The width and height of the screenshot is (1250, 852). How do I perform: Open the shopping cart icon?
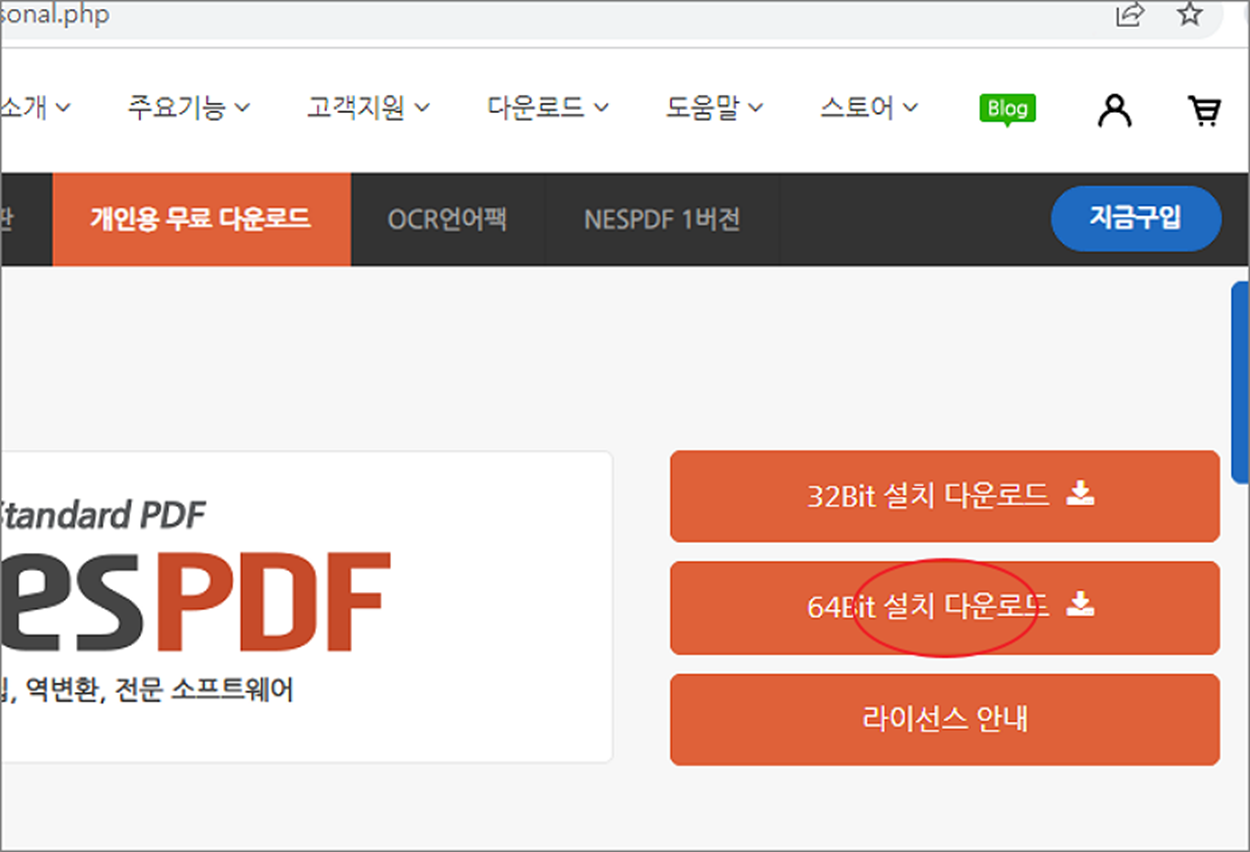1205,110
